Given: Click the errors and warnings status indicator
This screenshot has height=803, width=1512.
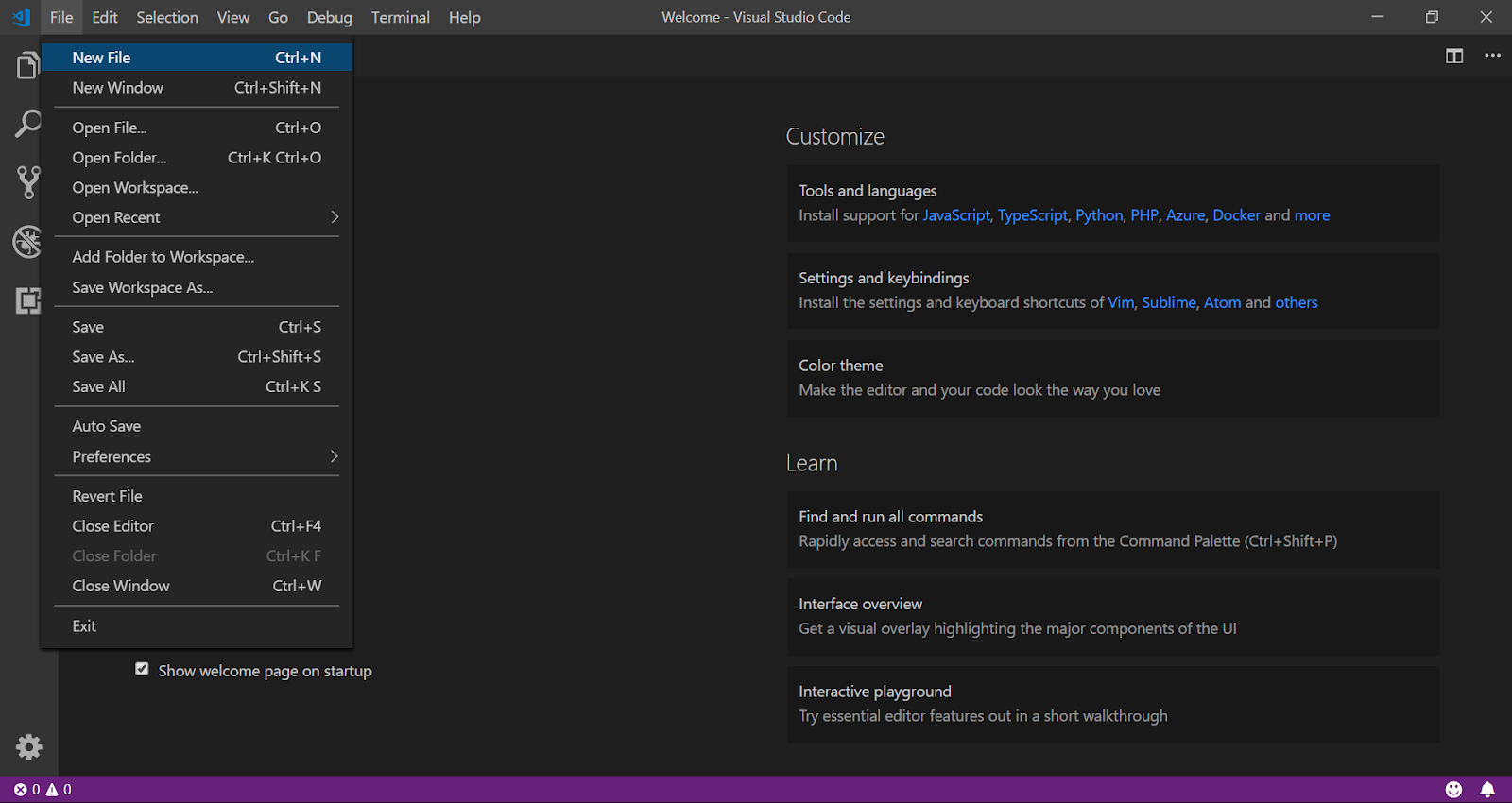Looking at the screenshot, I should (43, 789).
